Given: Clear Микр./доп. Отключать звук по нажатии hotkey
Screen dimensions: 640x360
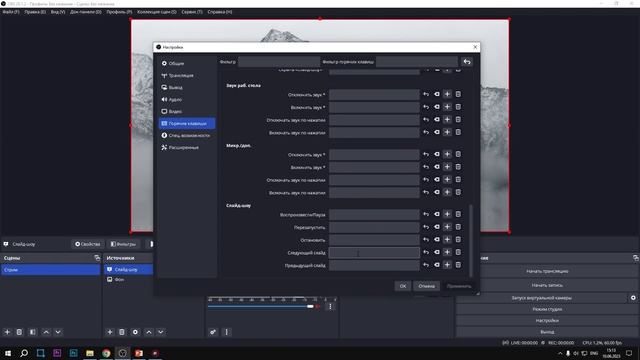Looking at the screenshot, I should coord(437,180).
